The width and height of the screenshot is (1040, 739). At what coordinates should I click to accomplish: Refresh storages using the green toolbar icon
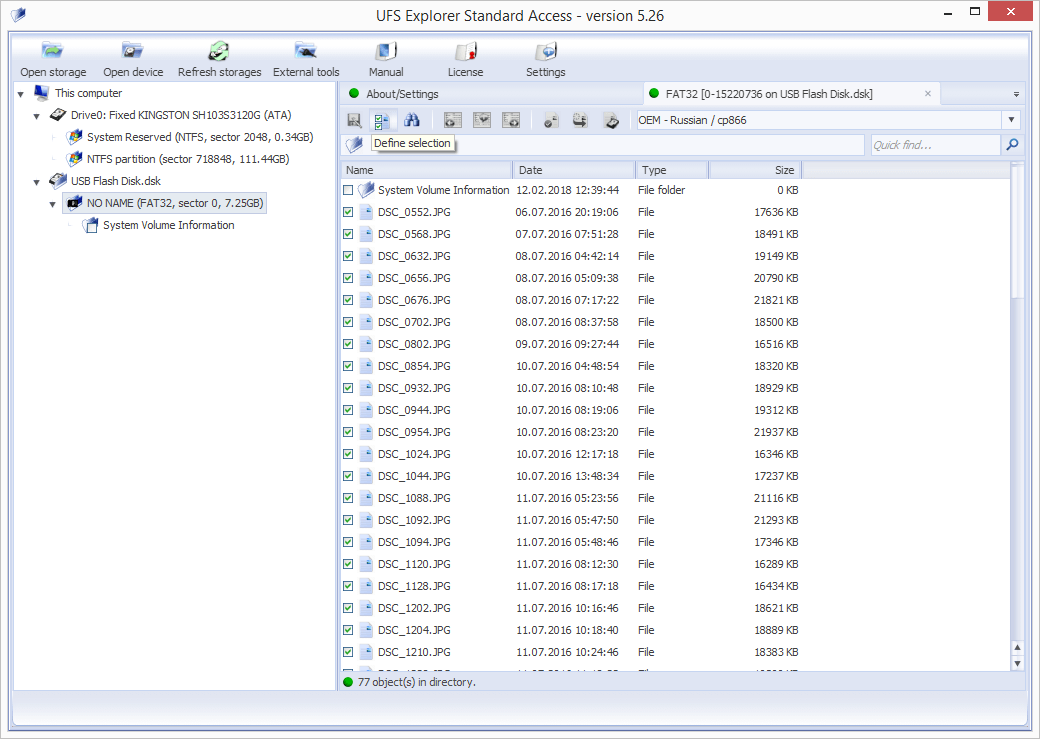[x=219, y=52]
